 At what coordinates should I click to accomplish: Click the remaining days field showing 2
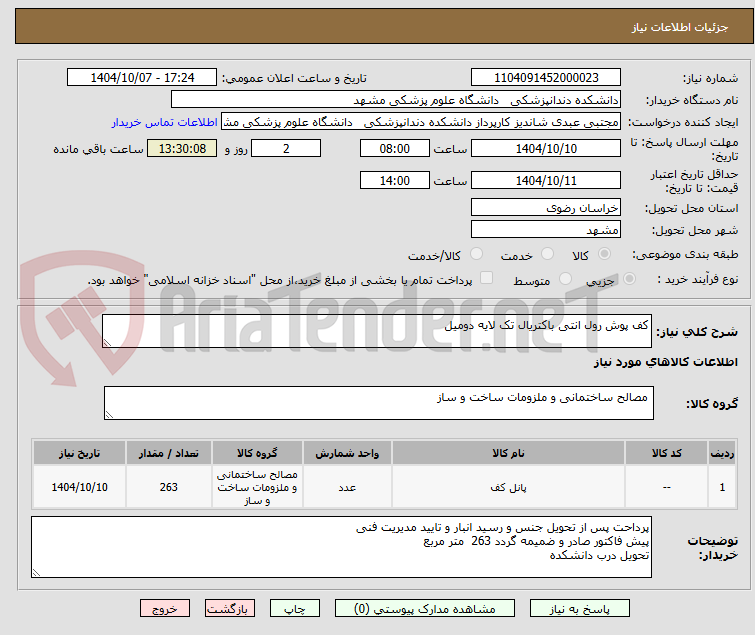[286, 148]
